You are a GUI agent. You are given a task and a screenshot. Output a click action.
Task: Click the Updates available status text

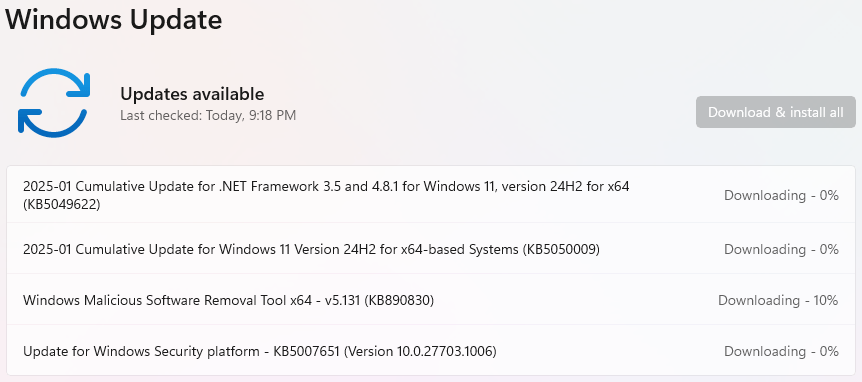(x=192, y=94)
